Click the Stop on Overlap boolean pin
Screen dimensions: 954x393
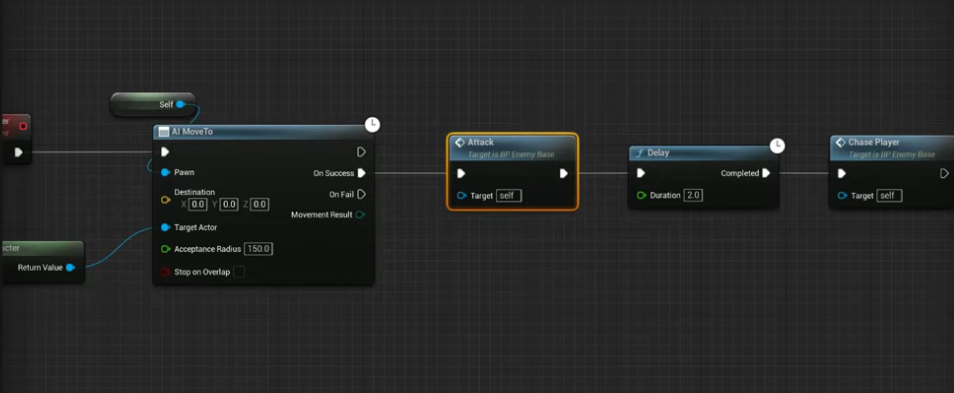pos(165,272)
